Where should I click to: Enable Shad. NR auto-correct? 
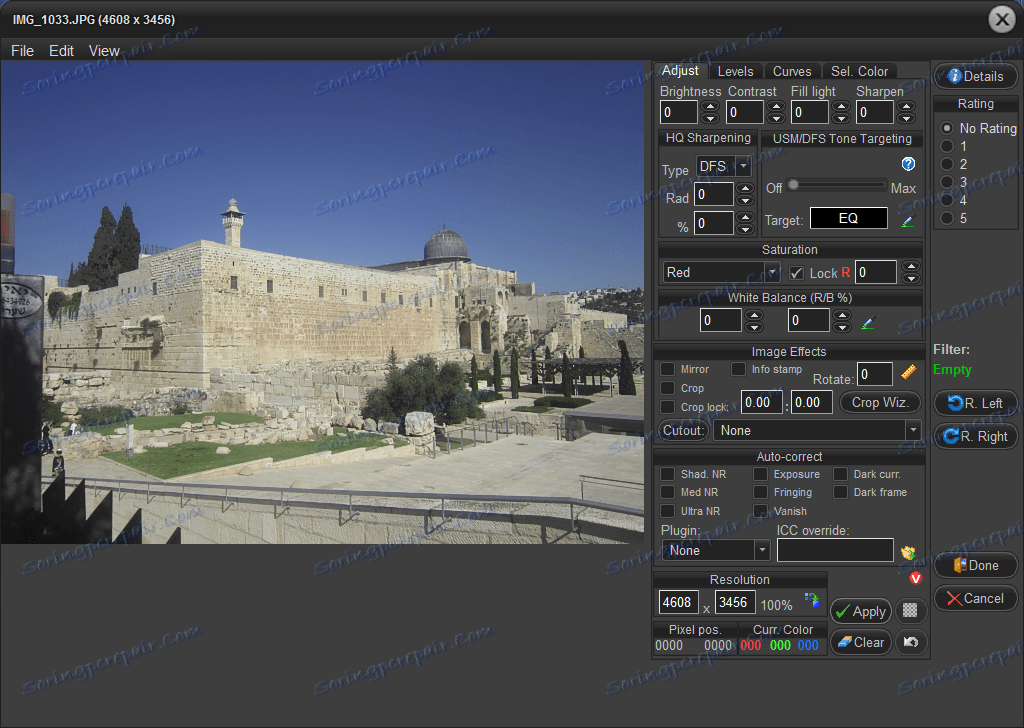click(x=667, y=474)
